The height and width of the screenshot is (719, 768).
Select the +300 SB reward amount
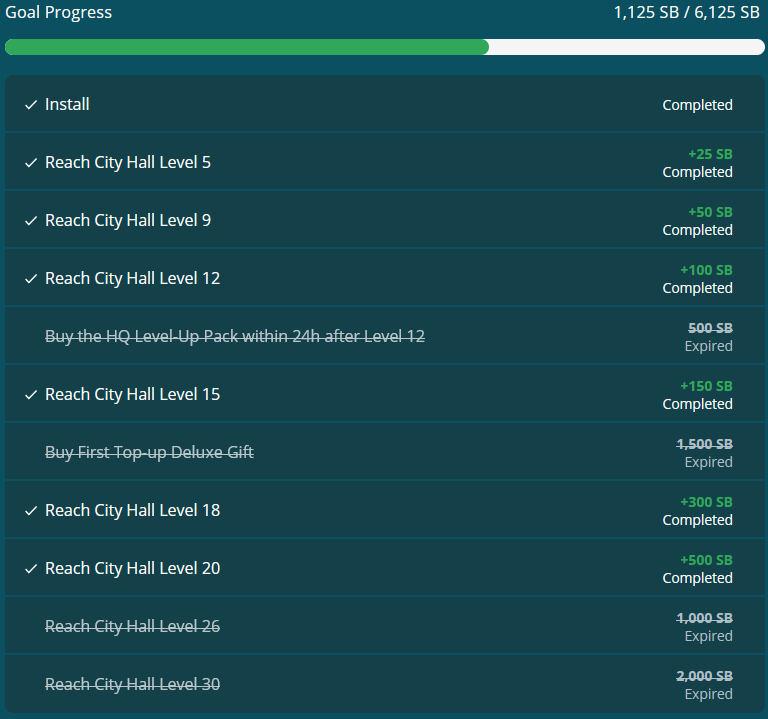coord(710,502)
